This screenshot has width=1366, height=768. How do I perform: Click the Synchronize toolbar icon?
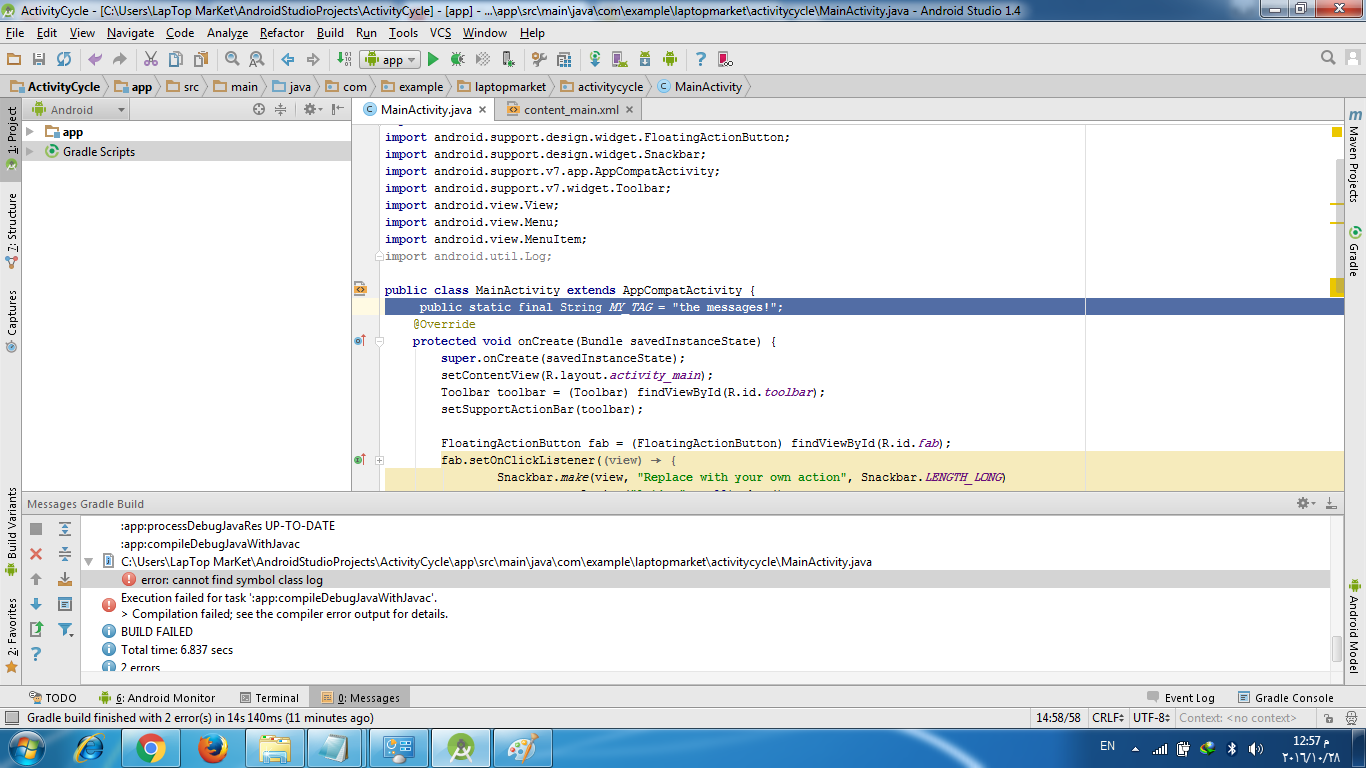pyautogui.click(x=64, y=59)
